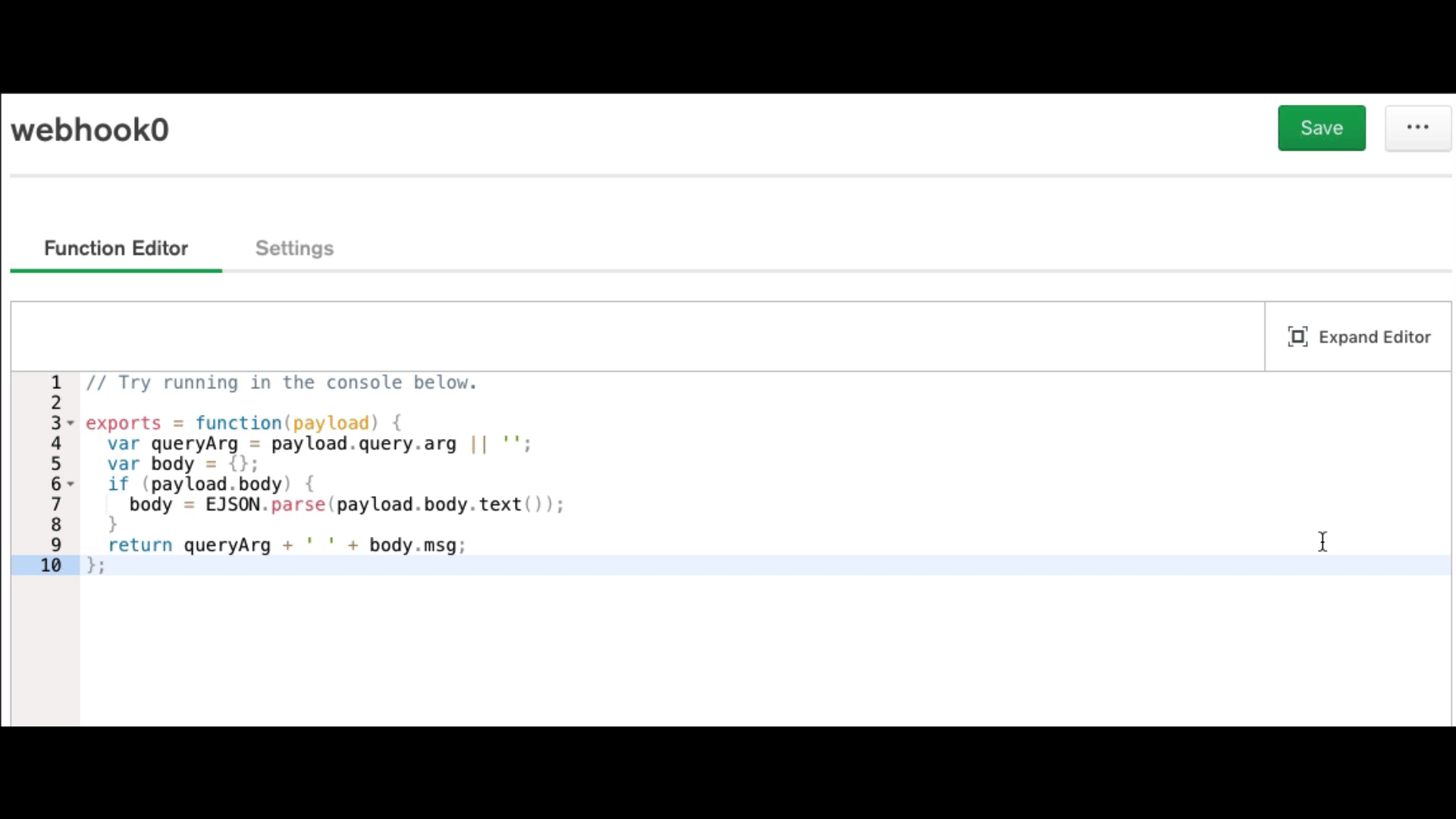Click EJSON.parse on line 7
Screen dimensions: 1456x819
click(x=265, y=504)
